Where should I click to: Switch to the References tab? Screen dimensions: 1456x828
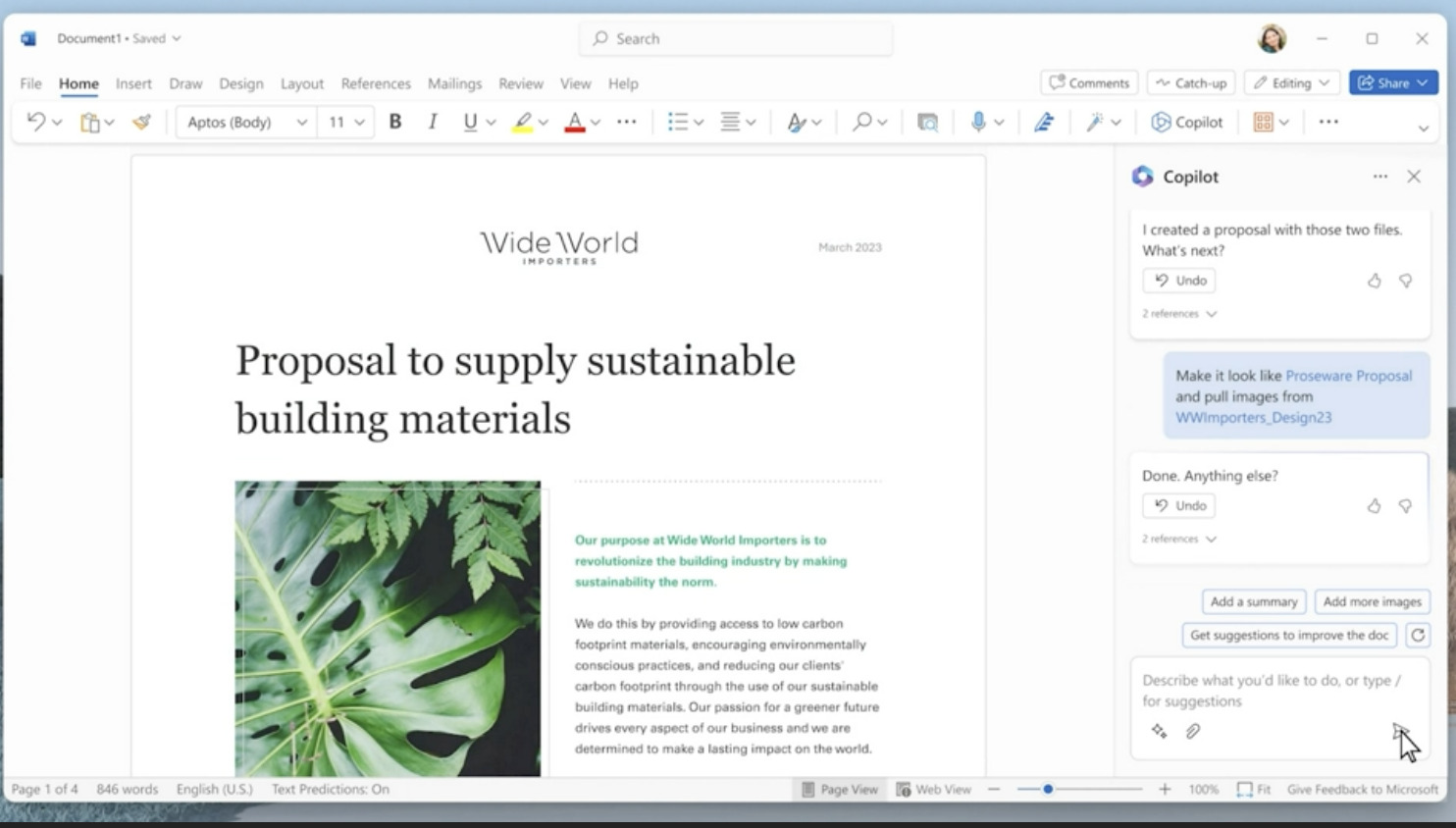click(376, 83)
